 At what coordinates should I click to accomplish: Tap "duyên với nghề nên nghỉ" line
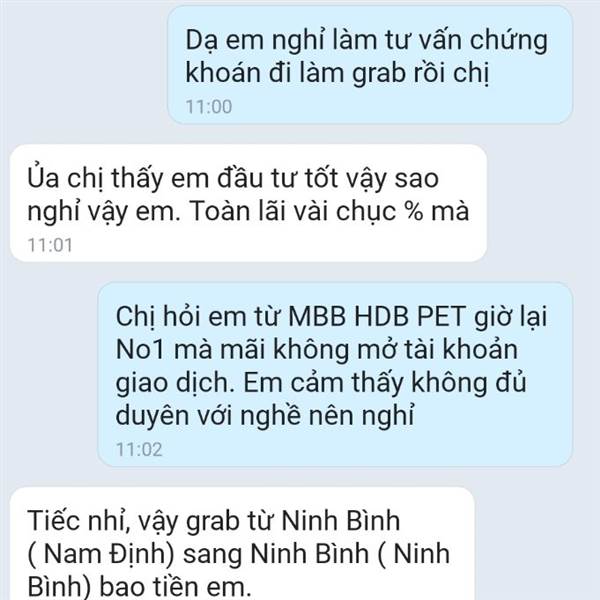(x=265, y=416)
